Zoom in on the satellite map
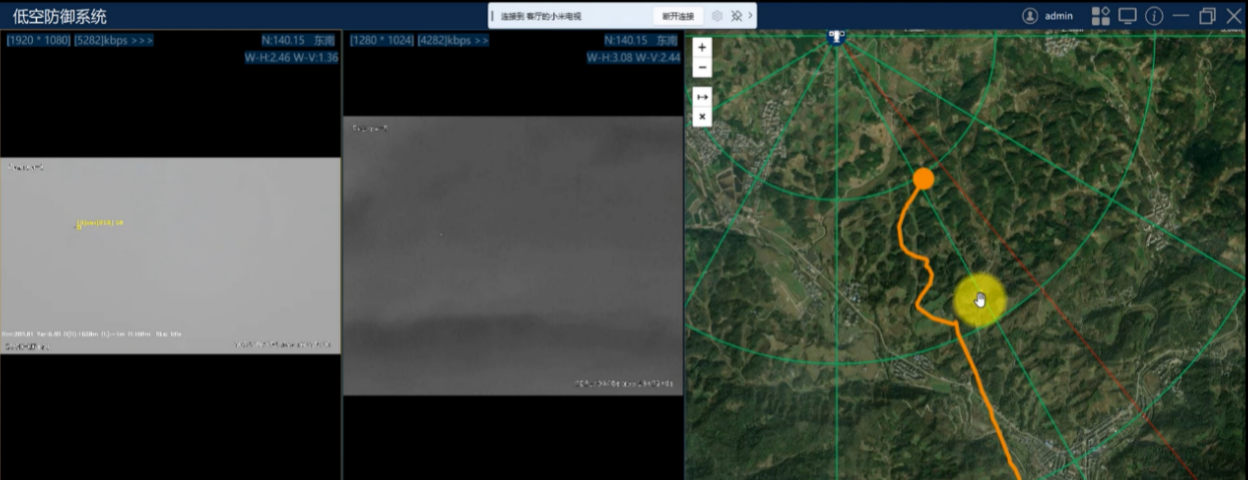1248x481 pixels. [702, 47]
